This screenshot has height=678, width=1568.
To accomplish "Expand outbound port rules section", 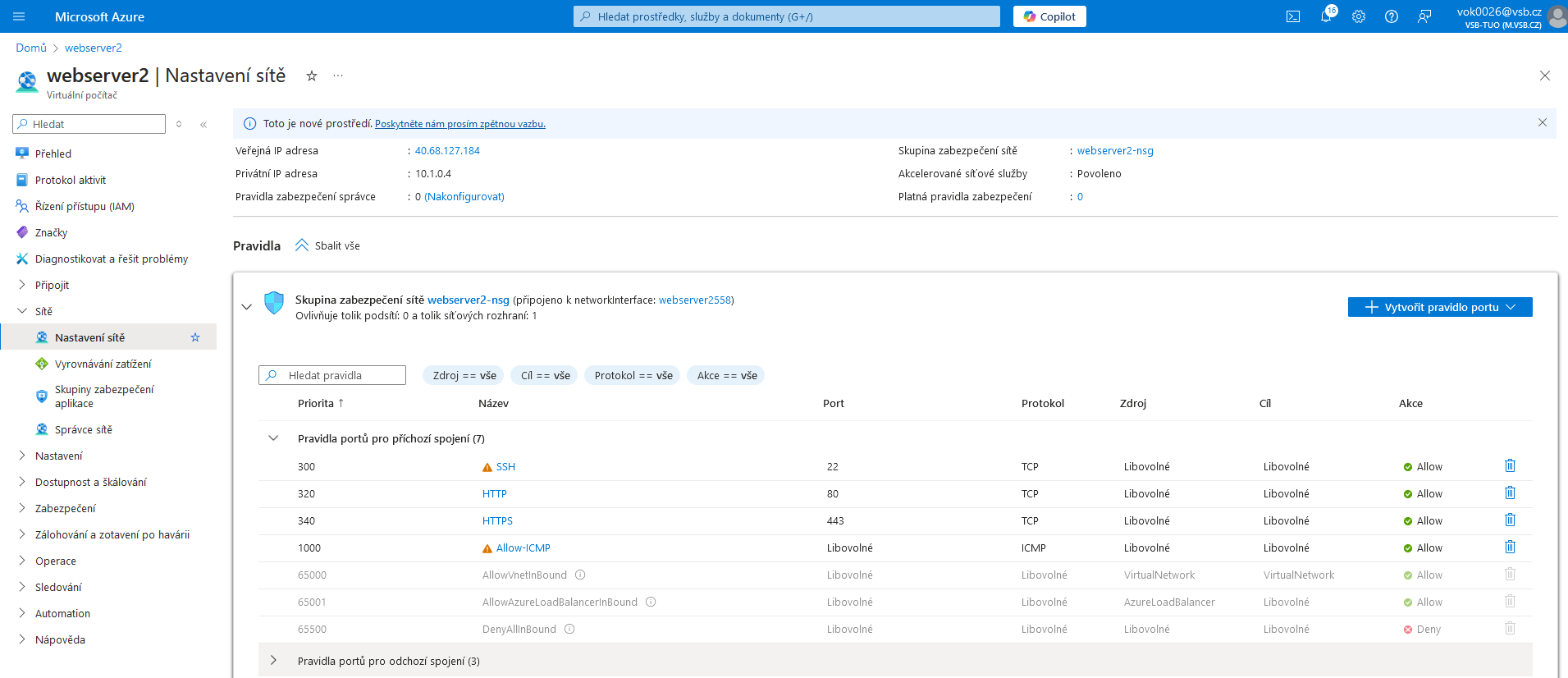I will (273, 661).
